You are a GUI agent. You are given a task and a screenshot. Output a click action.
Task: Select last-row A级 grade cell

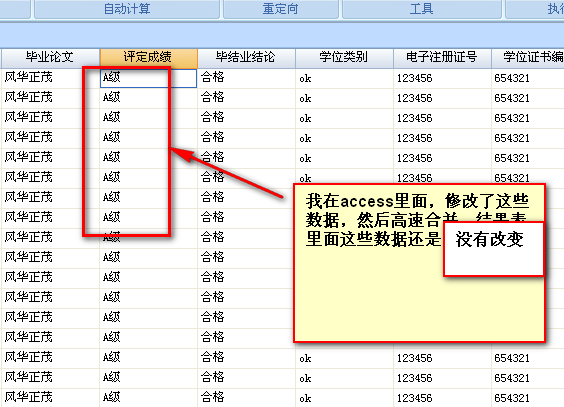[x=148, y=398]
